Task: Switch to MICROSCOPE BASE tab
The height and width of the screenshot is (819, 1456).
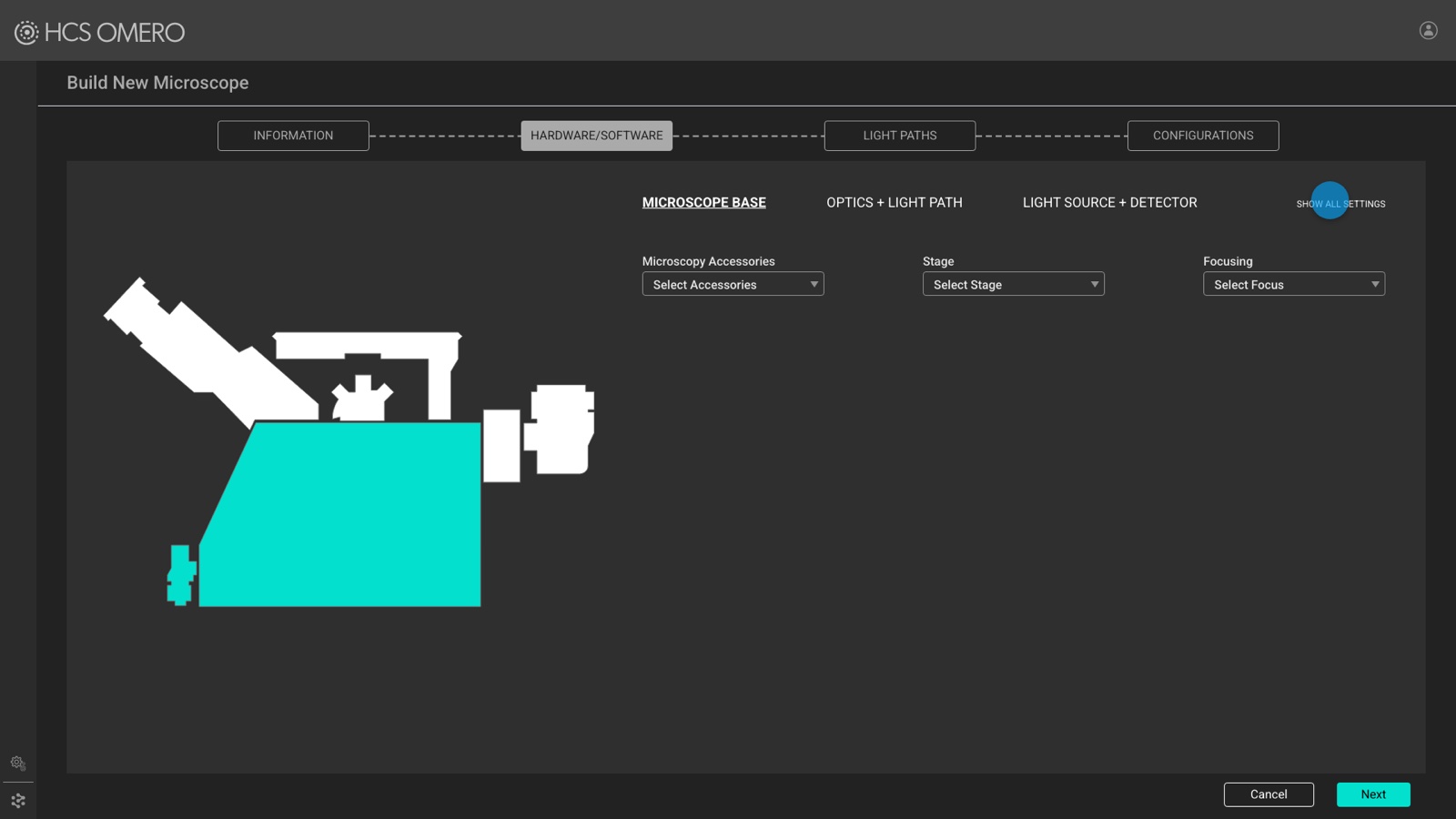Action: [x=703, y=202]
